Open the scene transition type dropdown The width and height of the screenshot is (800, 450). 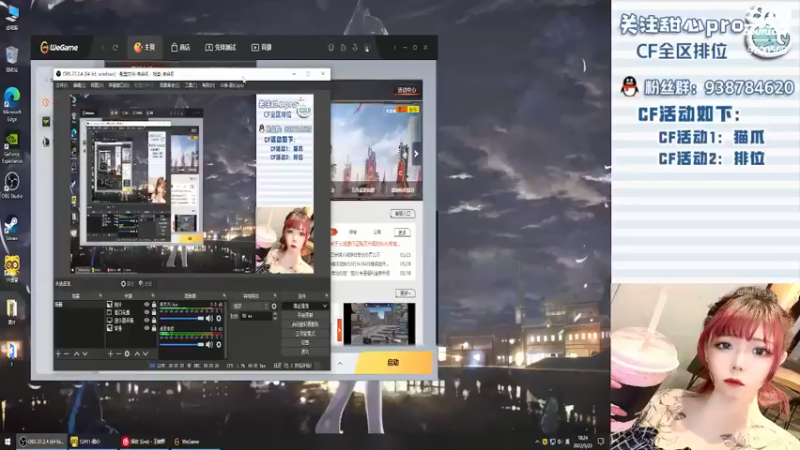[x=250, y=306]
